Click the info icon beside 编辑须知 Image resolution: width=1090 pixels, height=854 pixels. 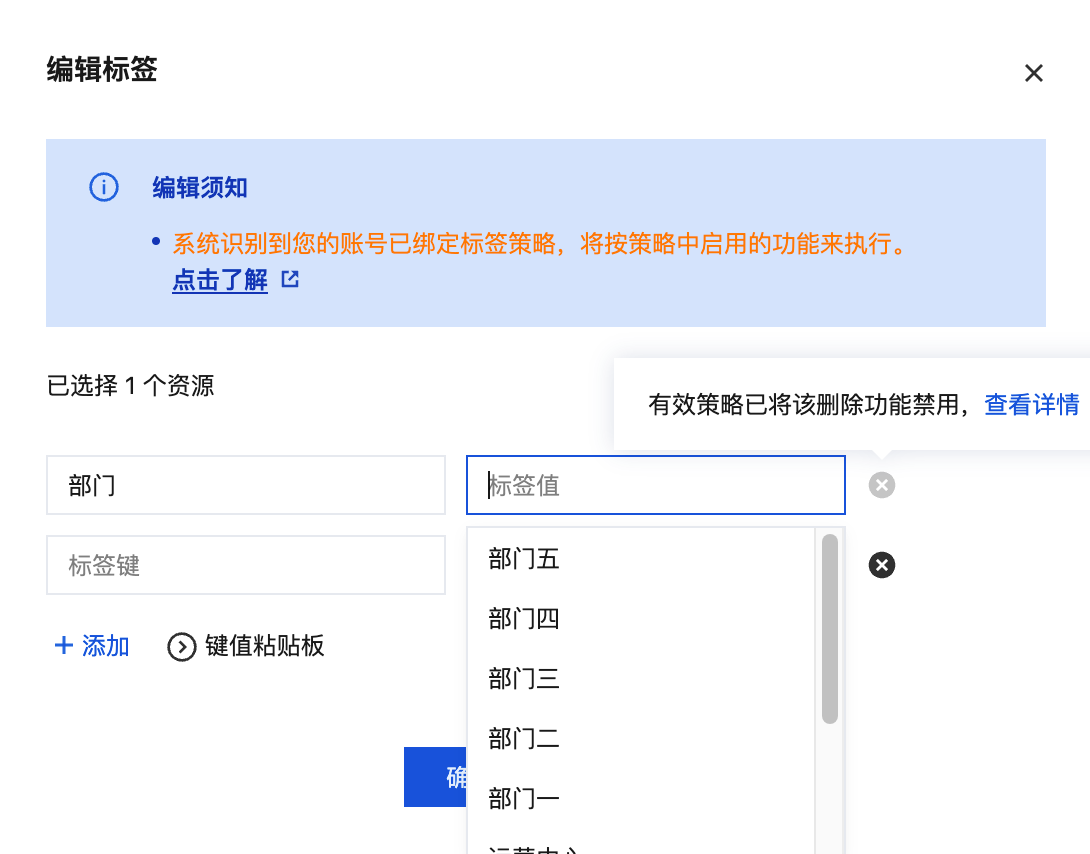click(104, 187)
